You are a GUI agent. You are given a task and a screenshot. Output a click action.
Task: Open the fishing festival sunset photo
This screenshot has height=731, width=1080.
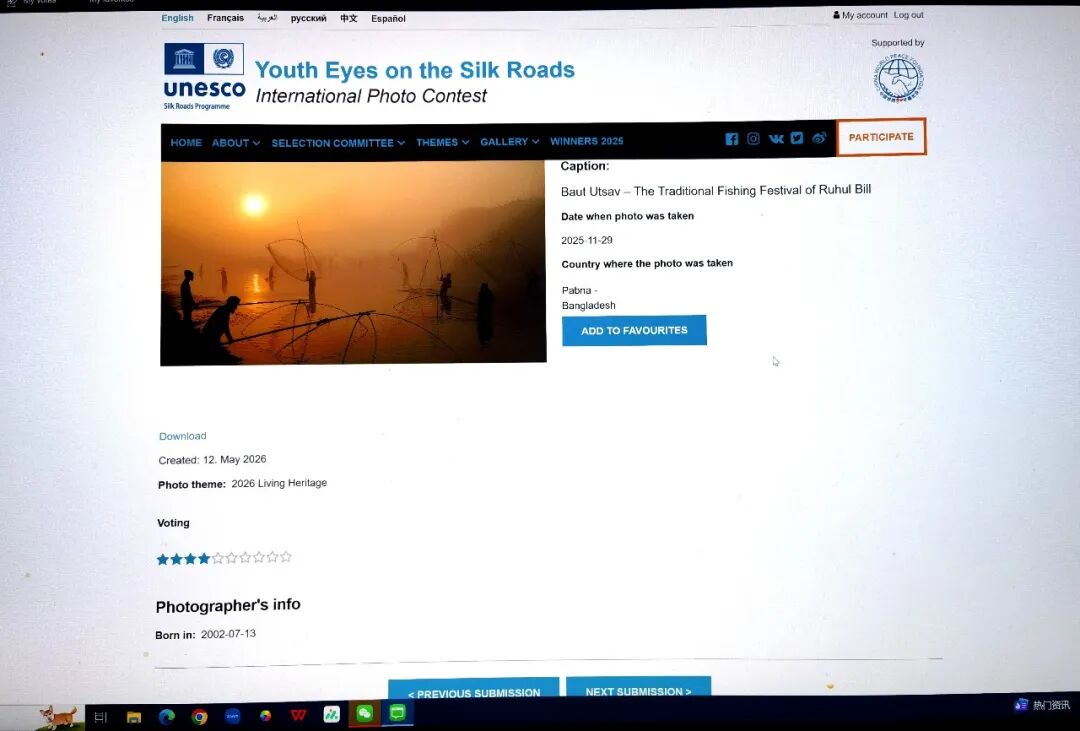[353, 262]
